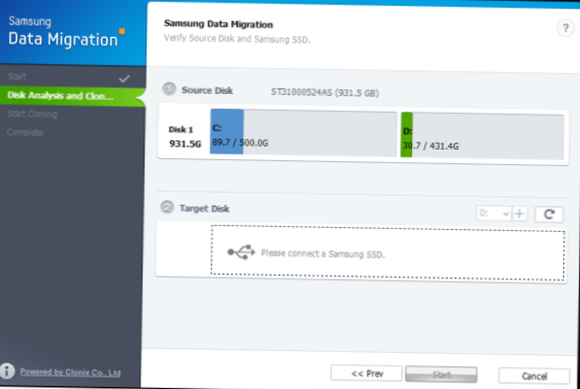
Task: Click the info icon at sidebar bottom
Action: coord(7,371)
